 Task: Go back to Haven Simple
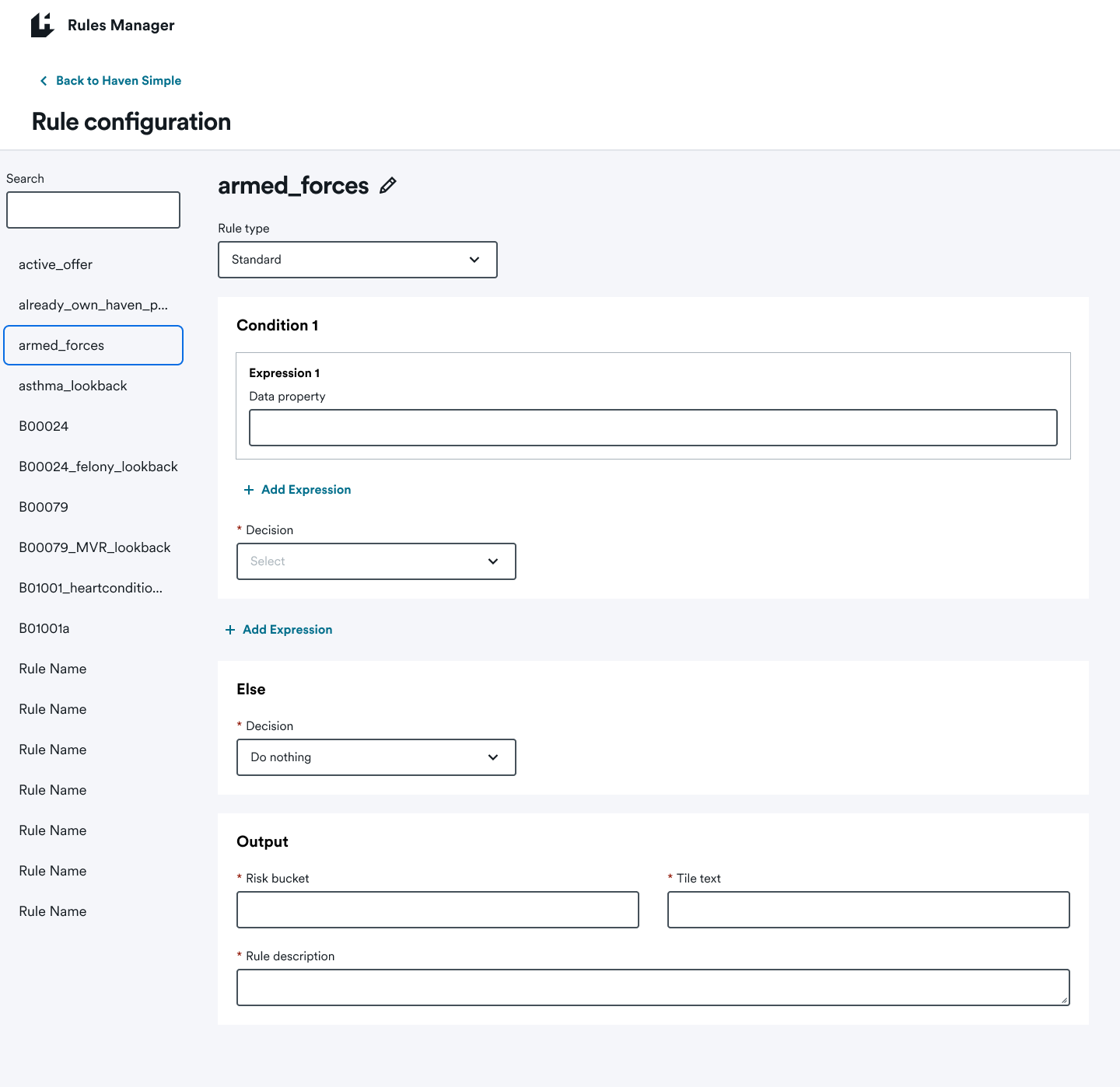pos(118,81)
